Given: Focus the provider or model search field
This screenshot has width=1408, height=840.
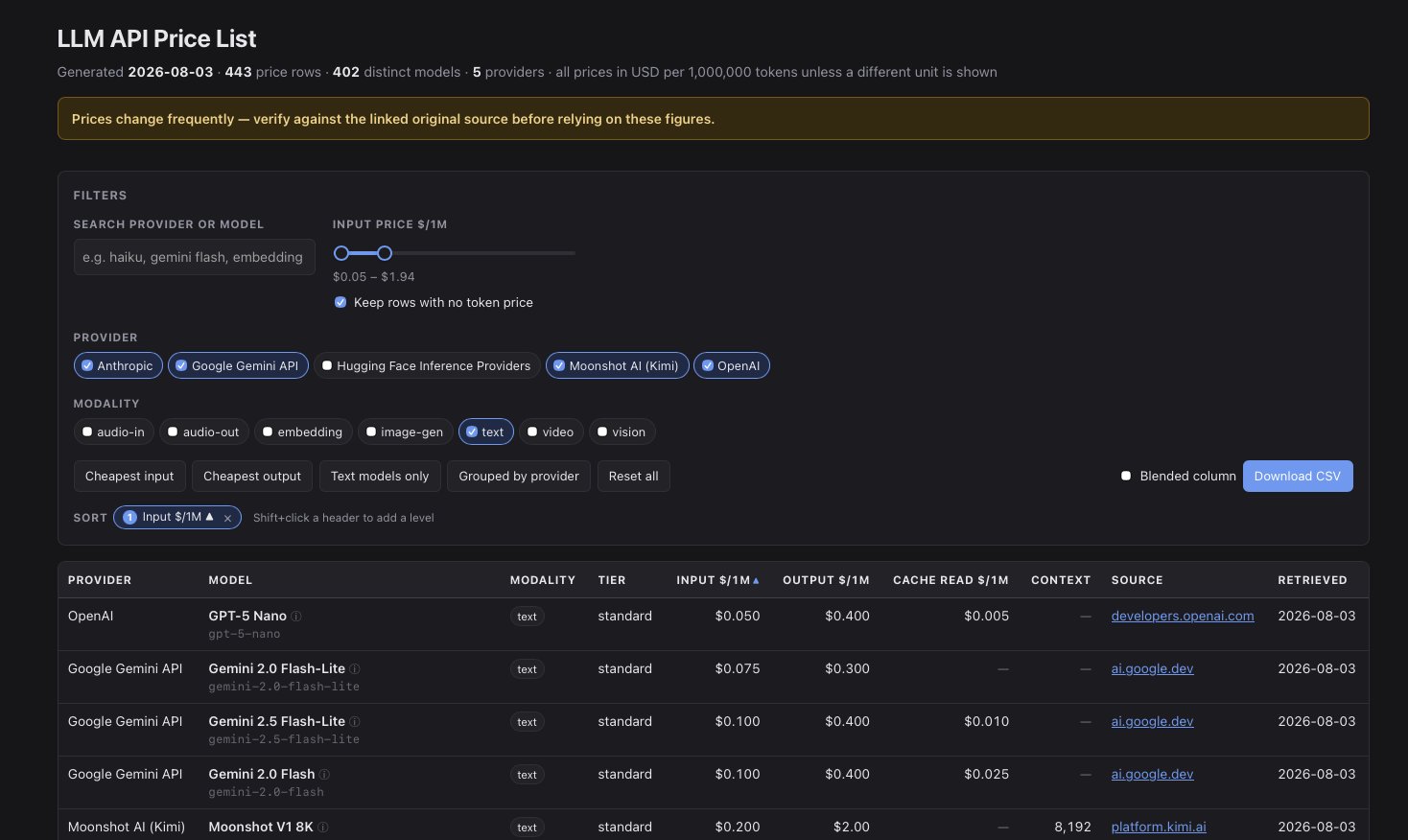Looking at the screenshot, I should pos(195,257).
